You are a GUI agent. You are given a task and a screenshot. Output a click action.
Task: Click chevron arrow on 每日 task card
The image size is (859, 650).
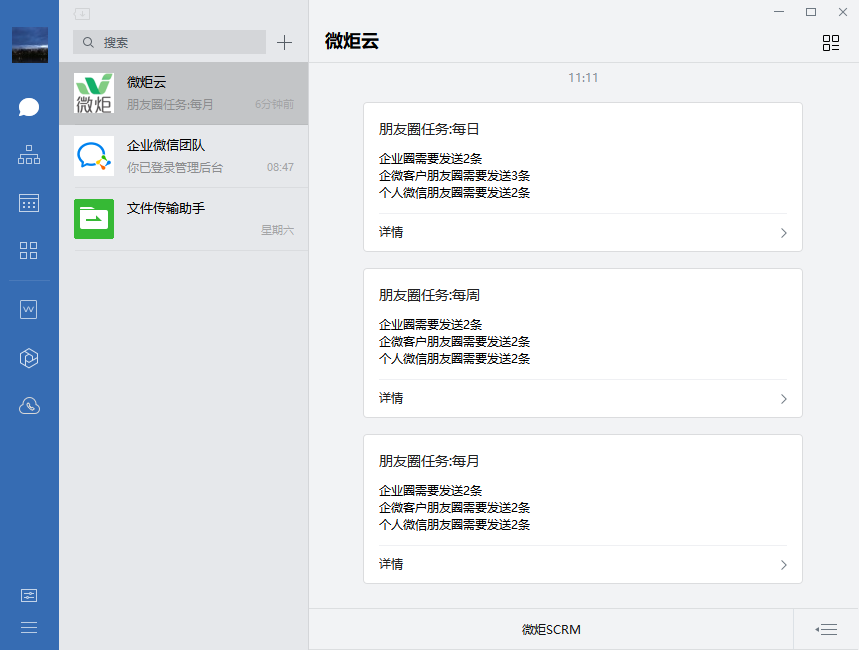click(x=783, y=233)
